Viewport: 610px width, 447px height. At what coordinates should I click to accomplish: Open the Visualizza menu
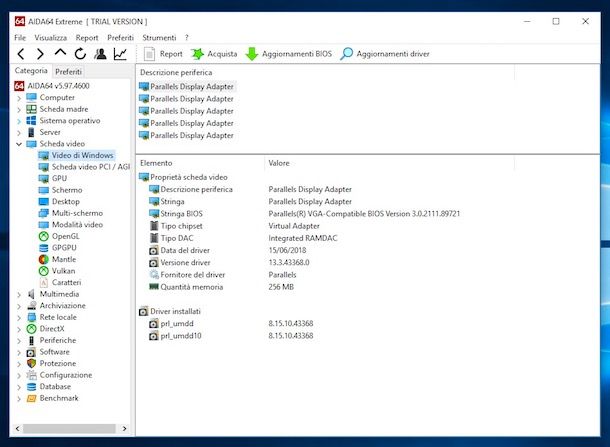pyautogui.click(x=51, y=38)
